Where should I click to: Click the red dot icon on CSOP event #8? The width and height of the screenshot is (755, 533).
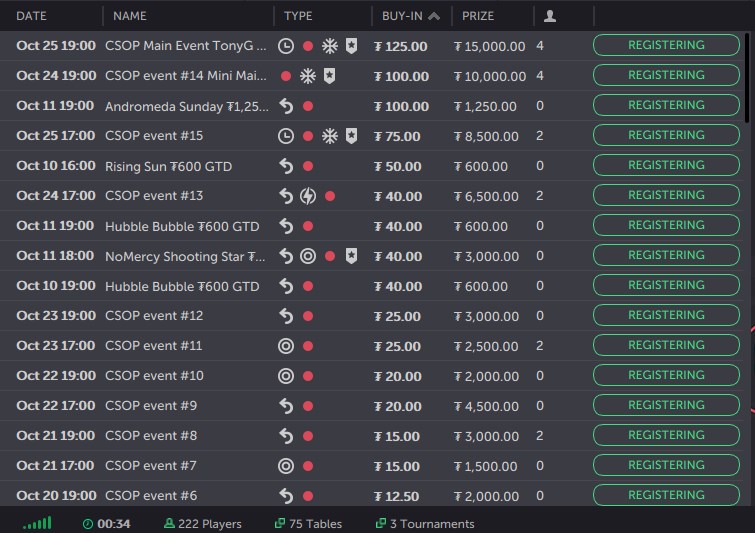[x=308, y=436]
